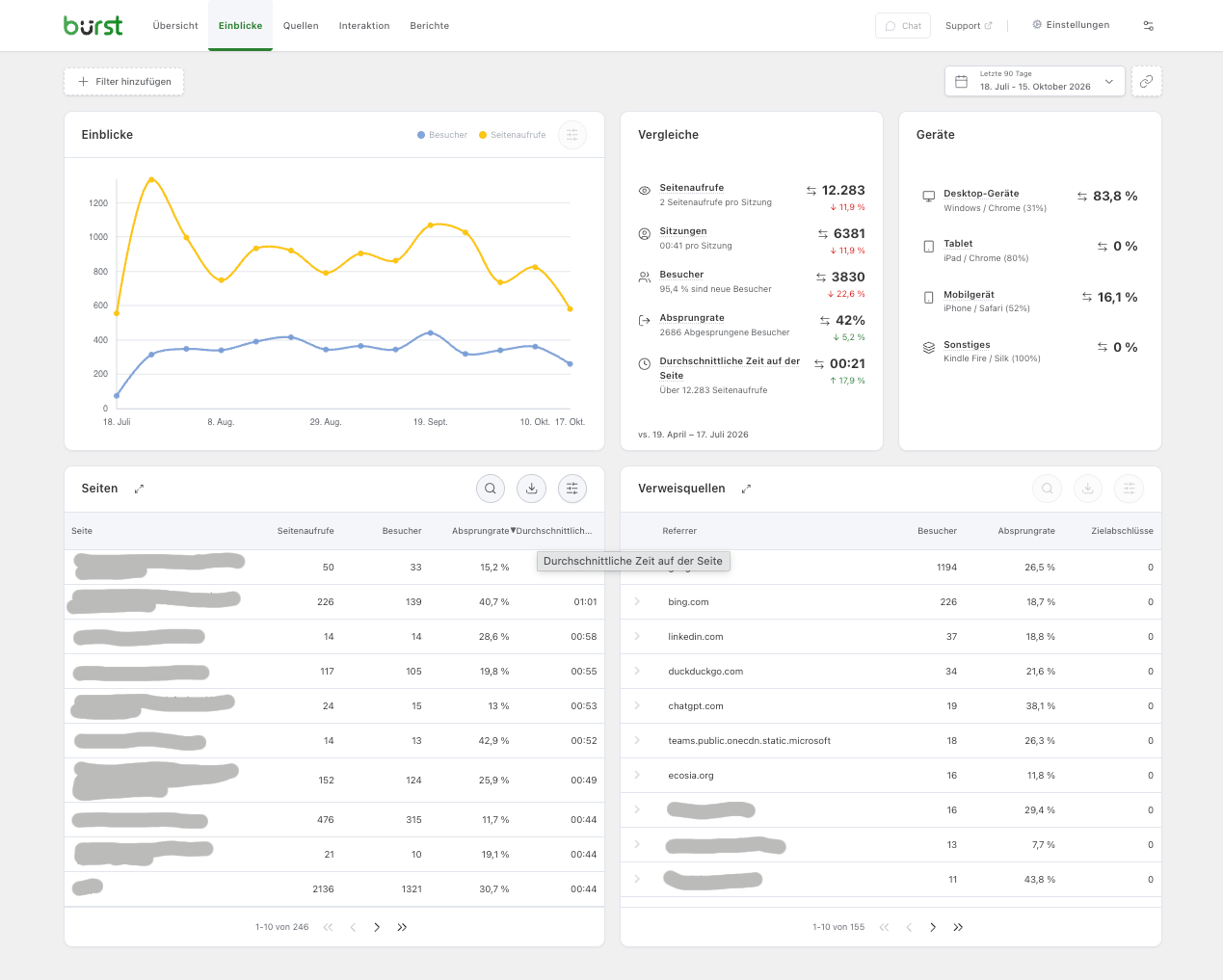The height and width of the screenshot is (980, 1223).
Task: Open the date range dropdown
Action: pyautogui.click(x=1035, y=82)
